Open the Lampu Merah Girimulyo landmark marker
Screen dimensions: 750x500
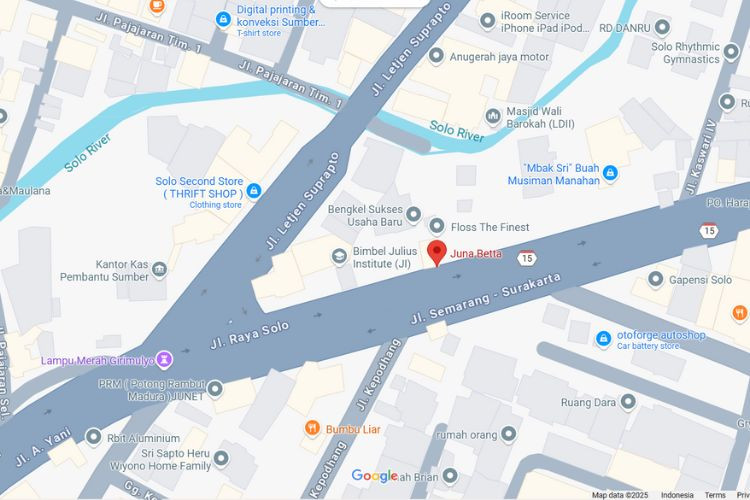click(165, 359)
